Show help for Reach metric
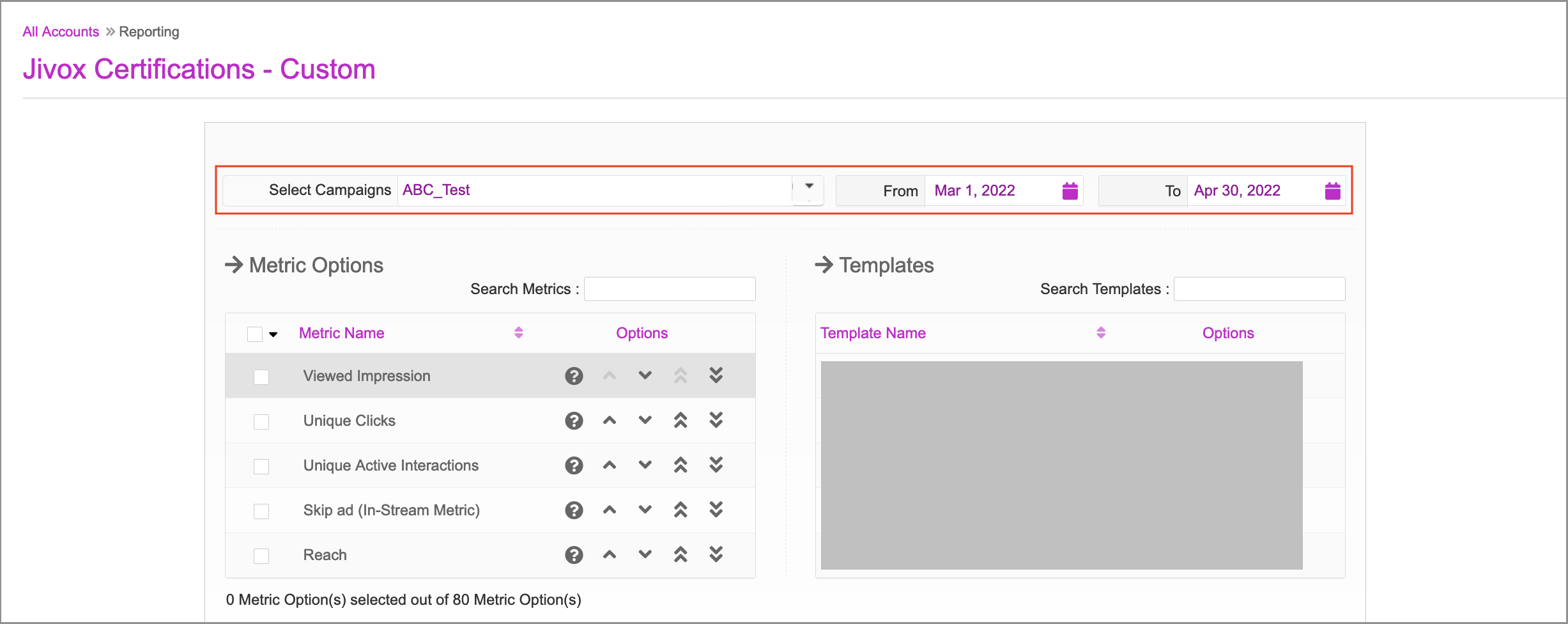This screenshot has height=624, width=1568. 574,555
